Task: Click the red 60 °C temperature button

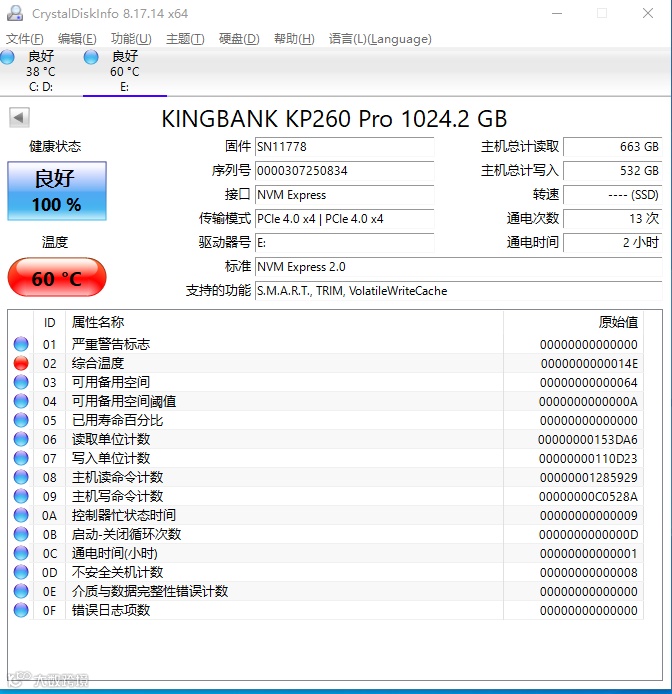Action: (x=57, y=278)
